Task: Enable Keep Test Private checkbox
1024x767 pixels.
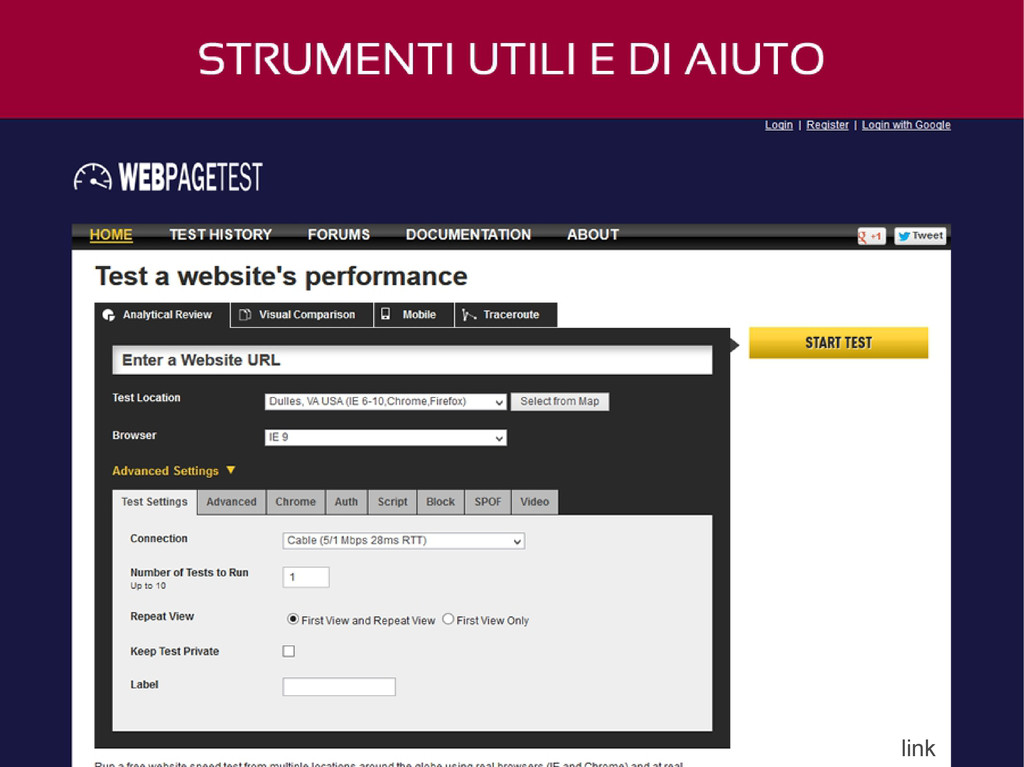Action: [x=288, y=651]
